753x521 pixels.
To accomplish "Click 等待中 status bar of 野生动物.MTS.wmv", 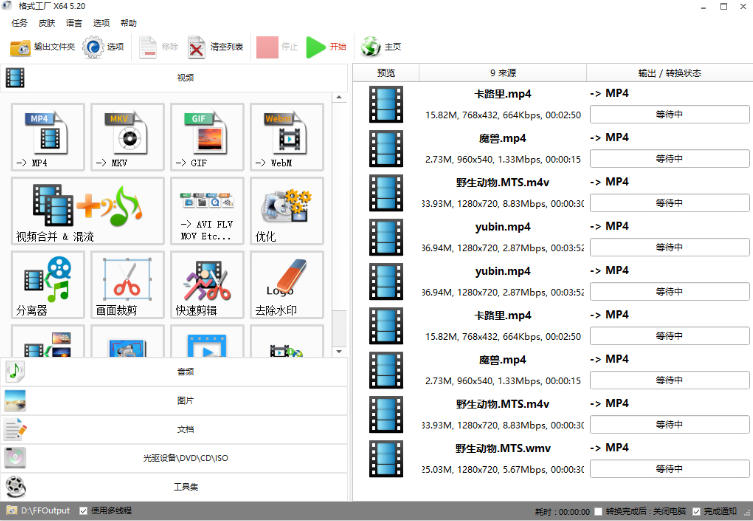I will 669,469.
